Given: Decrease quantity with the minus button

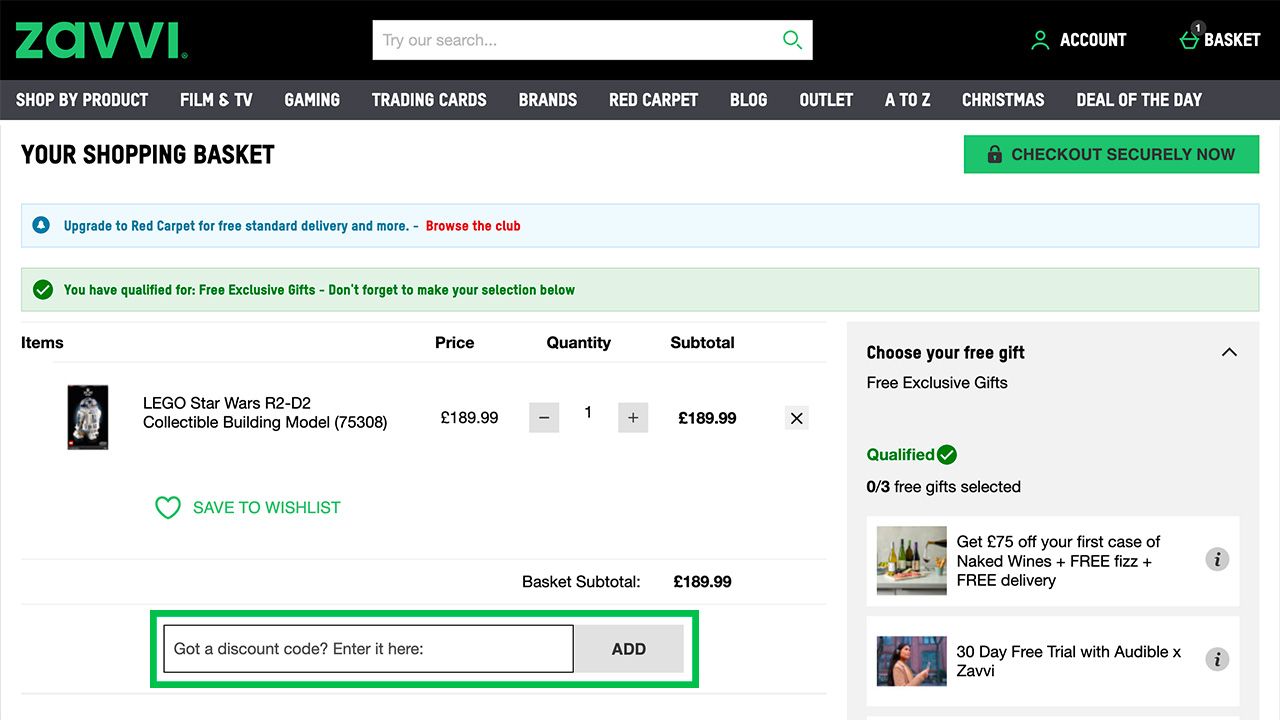Looking at the screenshot, I should [x=544, y=418].
